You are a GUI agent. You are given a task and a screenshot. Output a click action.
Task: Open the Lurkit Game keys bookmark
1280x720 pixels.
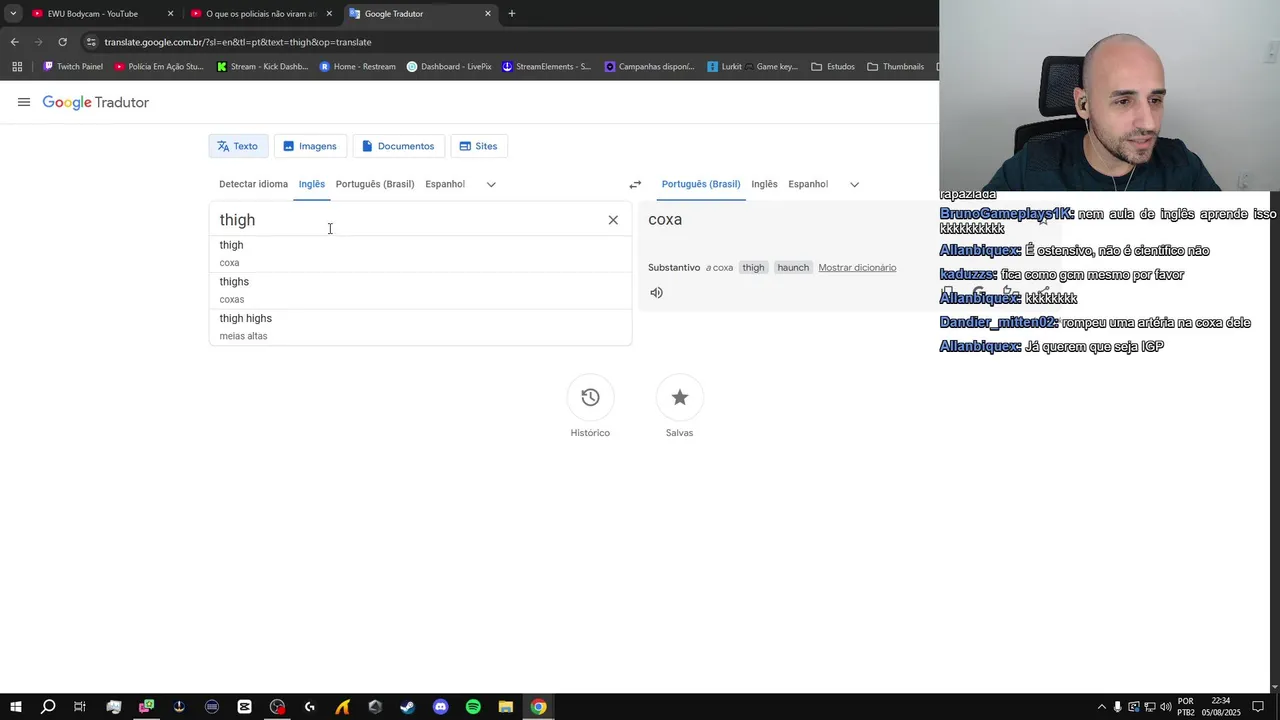click(752, 67)
